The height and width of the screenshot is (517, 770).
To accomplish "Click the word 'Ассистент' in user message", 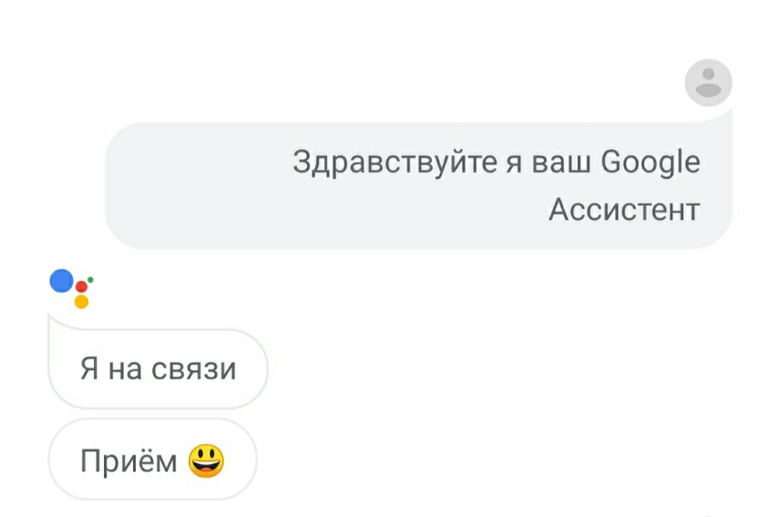I will (624, 210).
